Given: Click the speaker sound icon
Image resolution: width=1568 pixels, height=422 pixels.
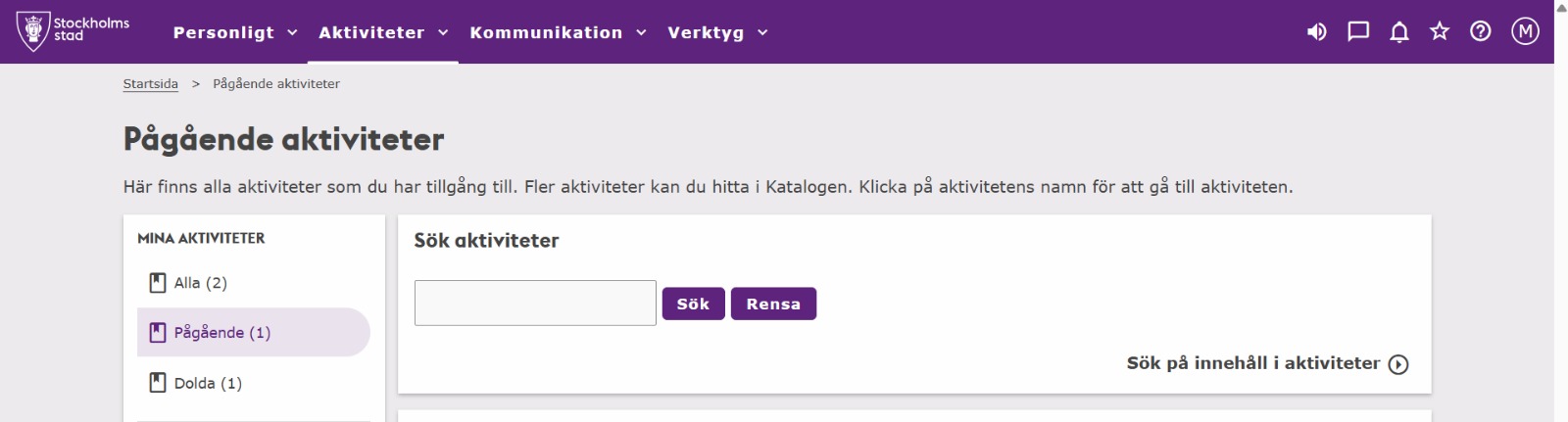Looking at the screenshot, I should pos(1316,32).
